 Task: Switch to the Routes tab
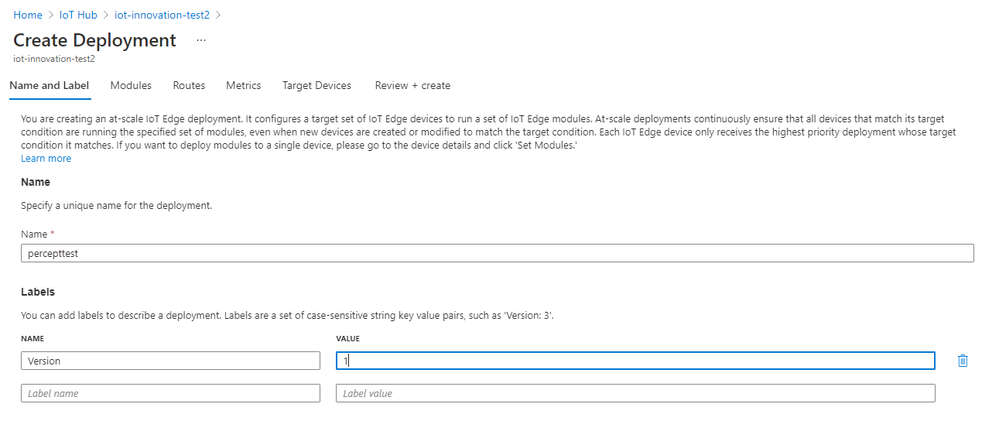189,85
